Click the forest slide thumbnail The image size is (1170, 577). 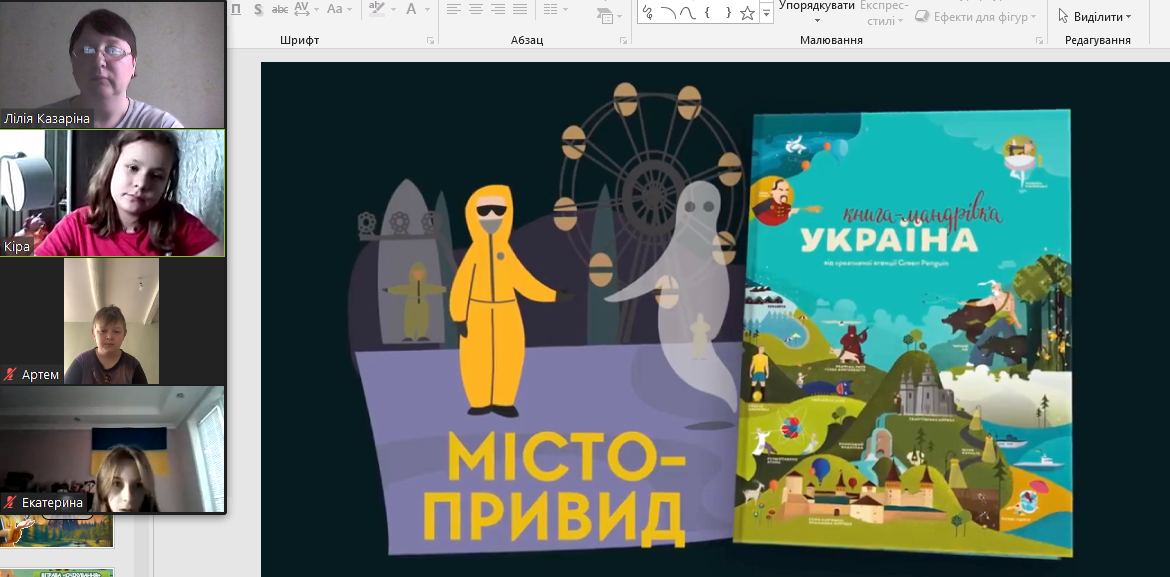pyautogui.click(x=57, y=530)
